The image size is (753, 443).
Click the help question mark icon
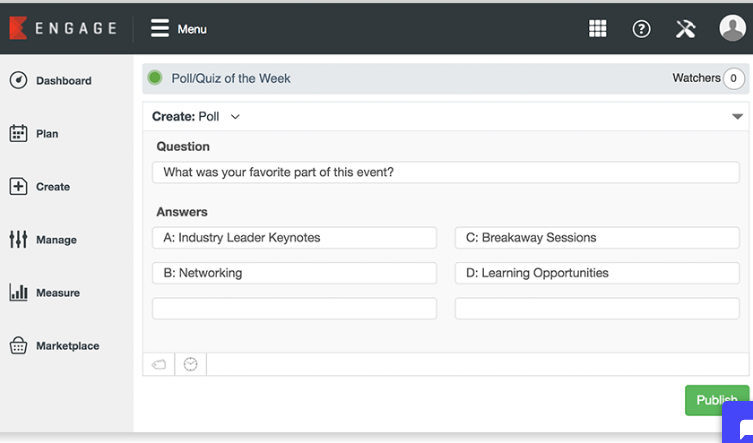(642, 29)
